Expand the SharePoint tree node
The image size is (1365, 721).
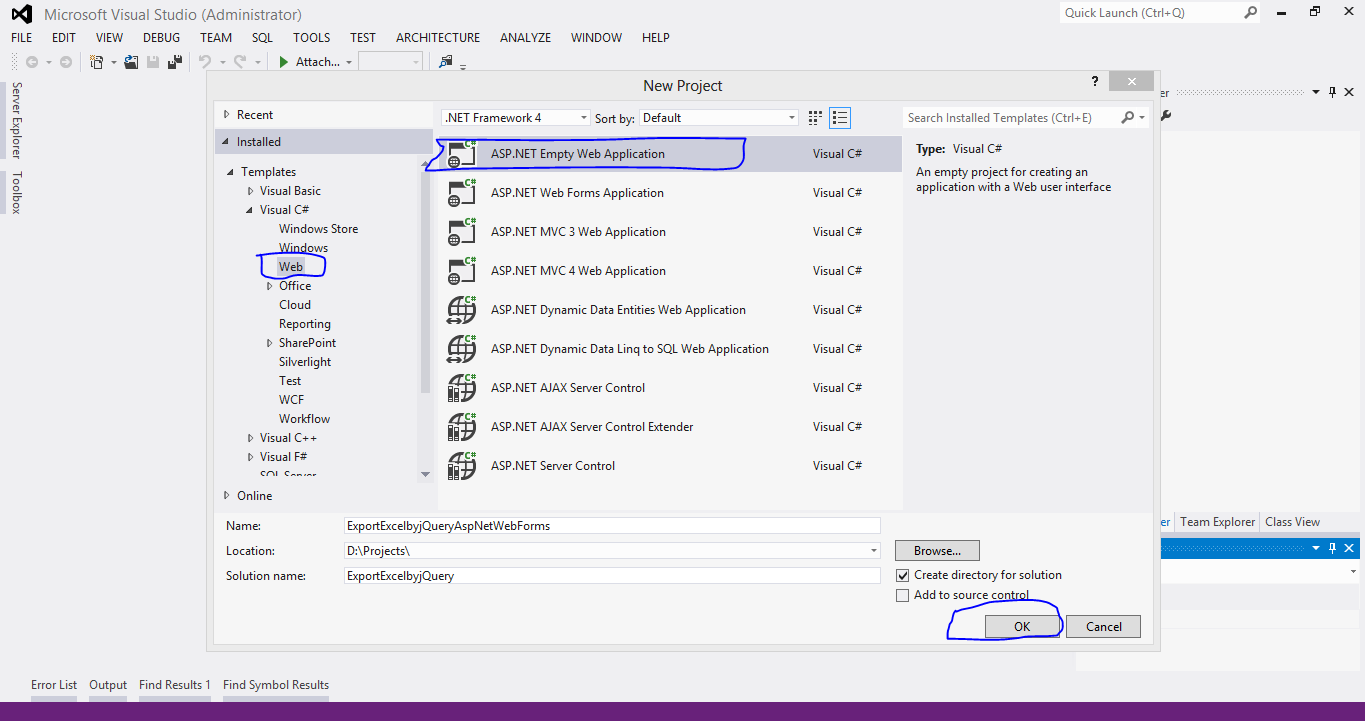(270, 343)
